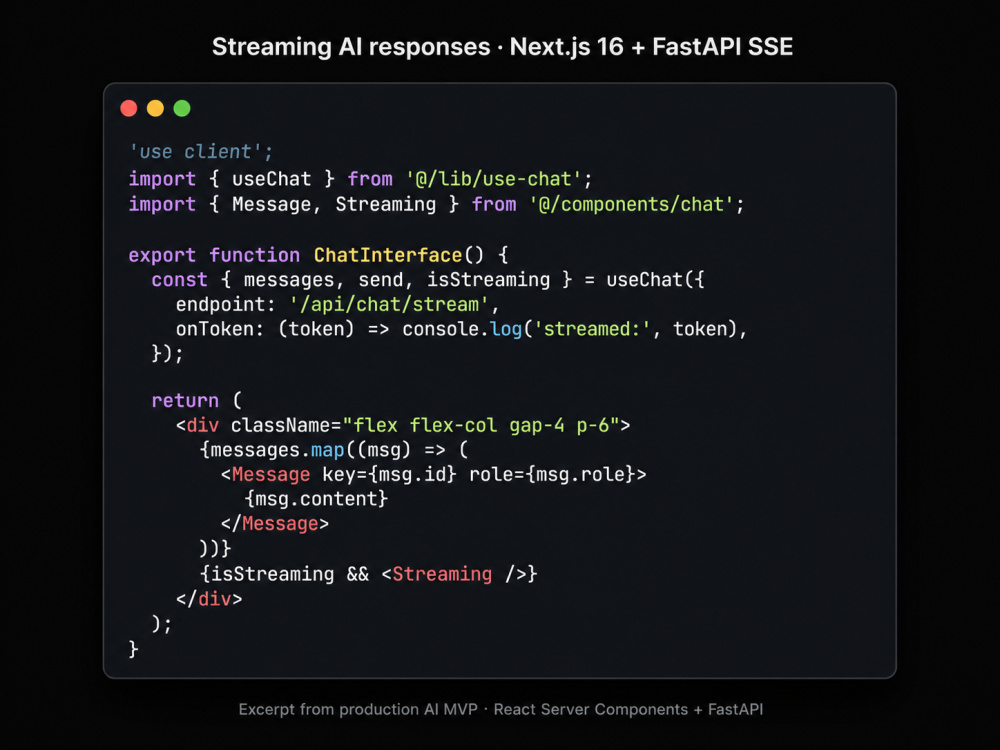Click the yellow minimize dot
Viewport: 1000px width, 750px height.
click(156, 108)
